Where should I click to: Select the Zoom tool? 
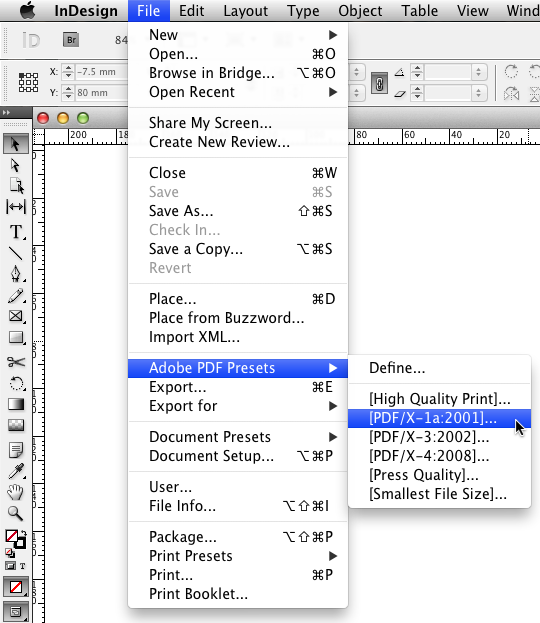tap(15, 513)
